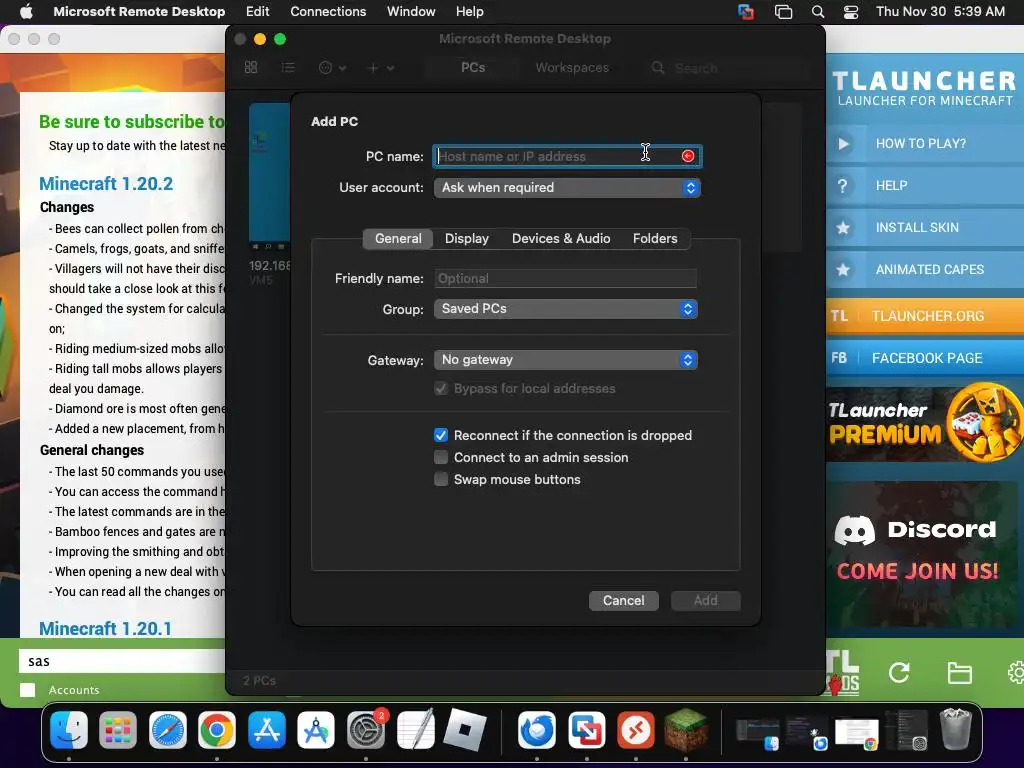Click the Minecraft 1.20.2 heading in TLauncher
1024x768 pixels.
106,184
